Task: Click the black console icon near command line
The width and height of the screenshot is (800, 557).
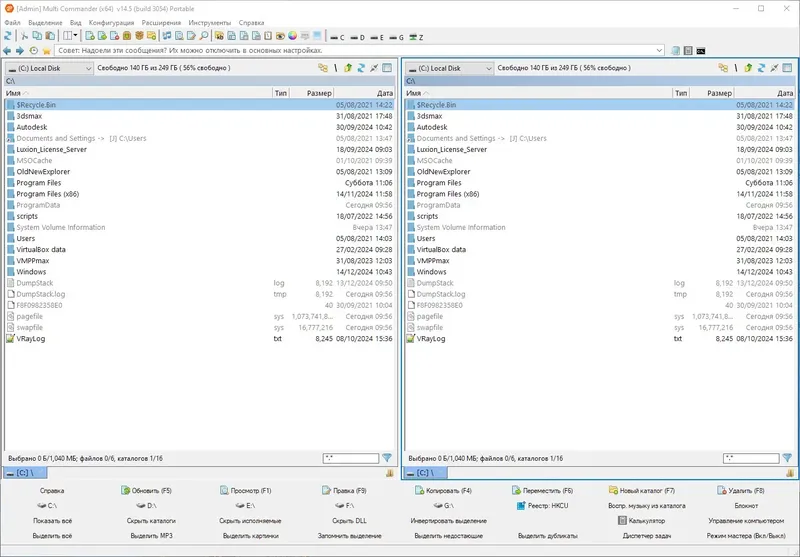Action: click(701, 50)
